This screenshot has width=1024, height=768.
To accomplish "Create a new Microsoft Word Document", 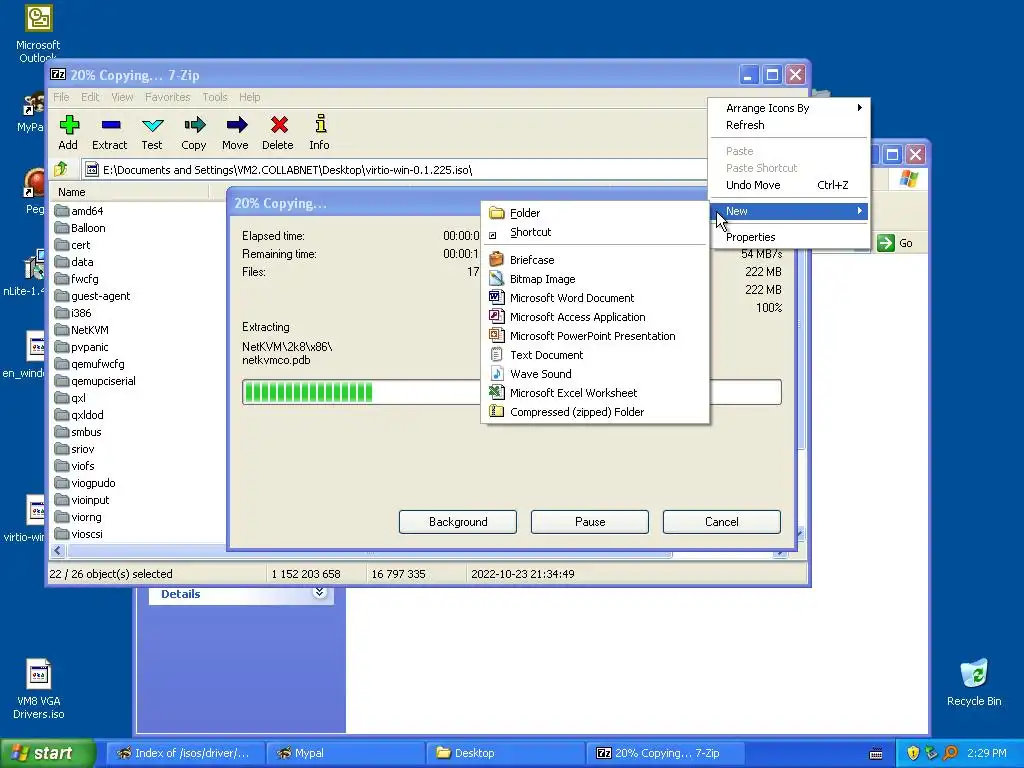I will point(595,298).
